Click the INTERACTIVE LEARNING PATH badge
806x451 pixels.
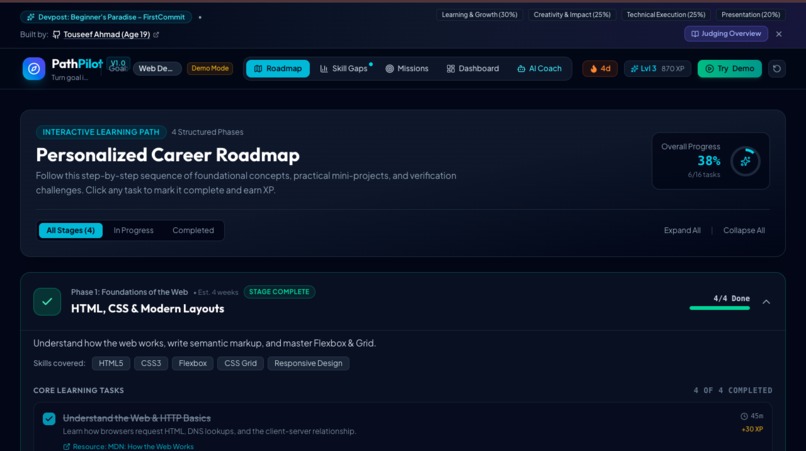tap(101, 132)
